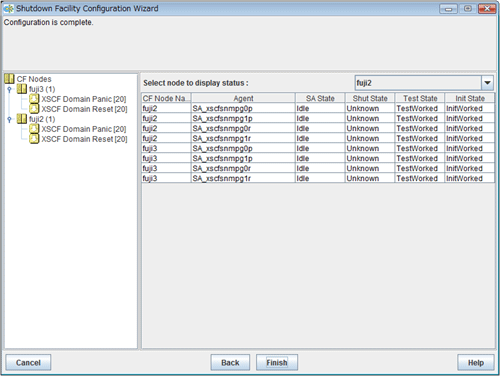Click the Back button

click(230, 362)
